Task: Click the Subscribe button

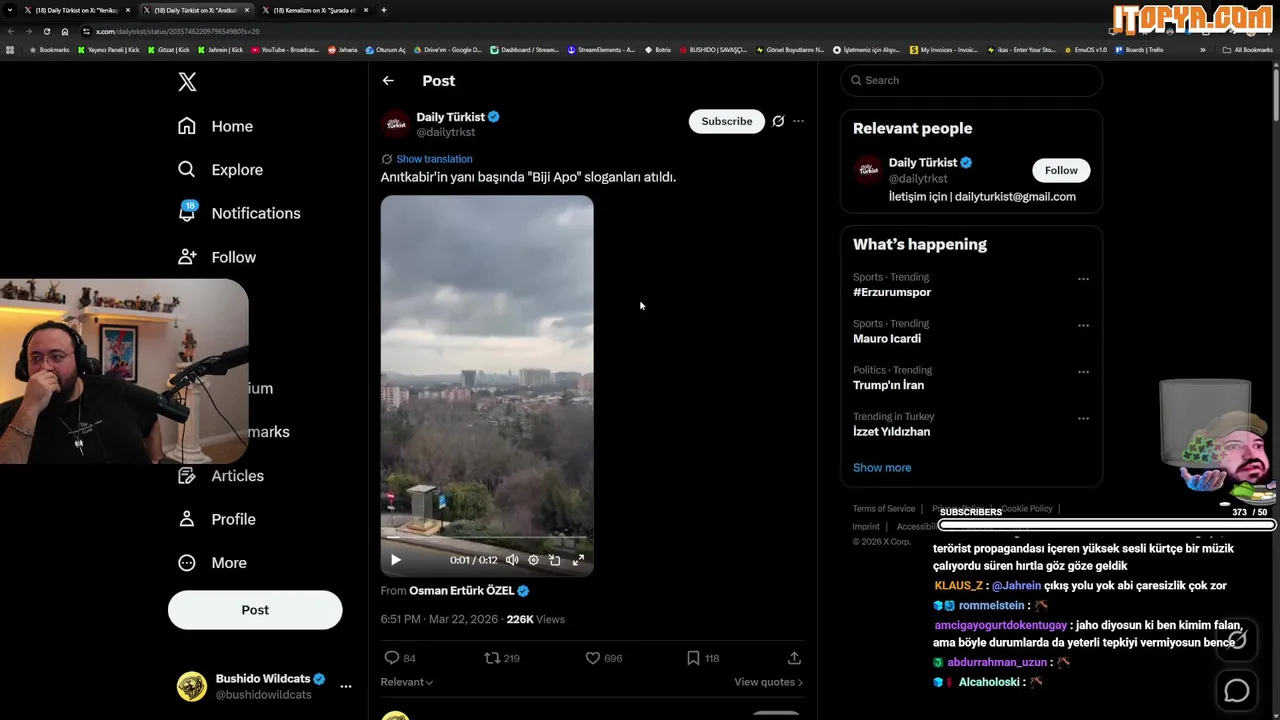Action: coord(726,121)
